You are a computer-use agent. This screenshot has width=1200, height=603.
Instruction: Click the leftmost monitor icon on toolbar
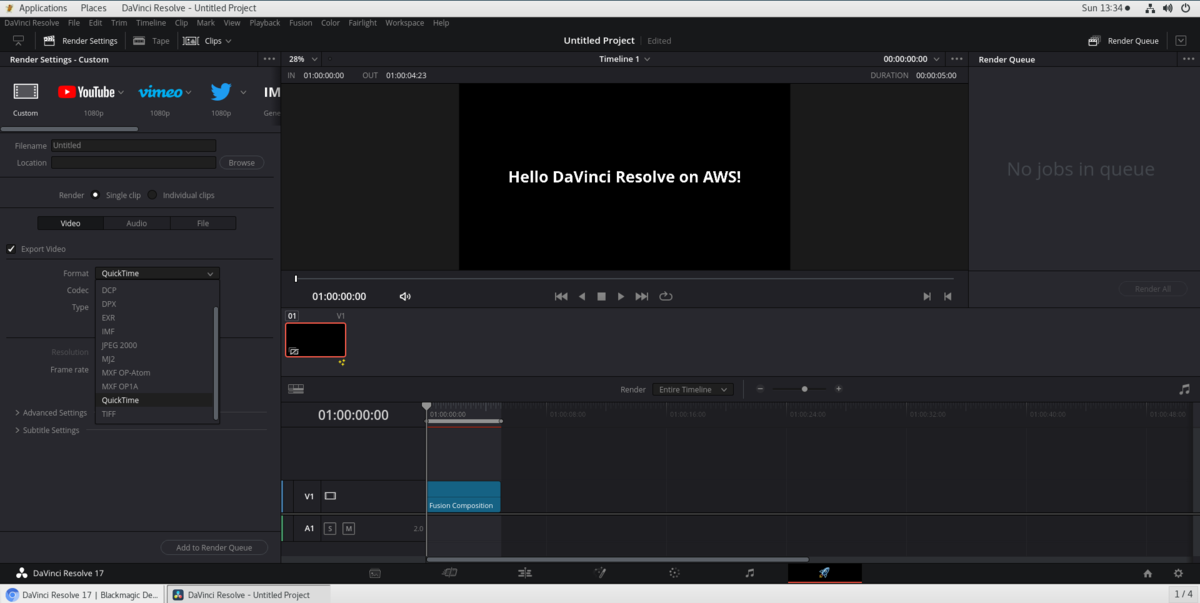point(18,41)
